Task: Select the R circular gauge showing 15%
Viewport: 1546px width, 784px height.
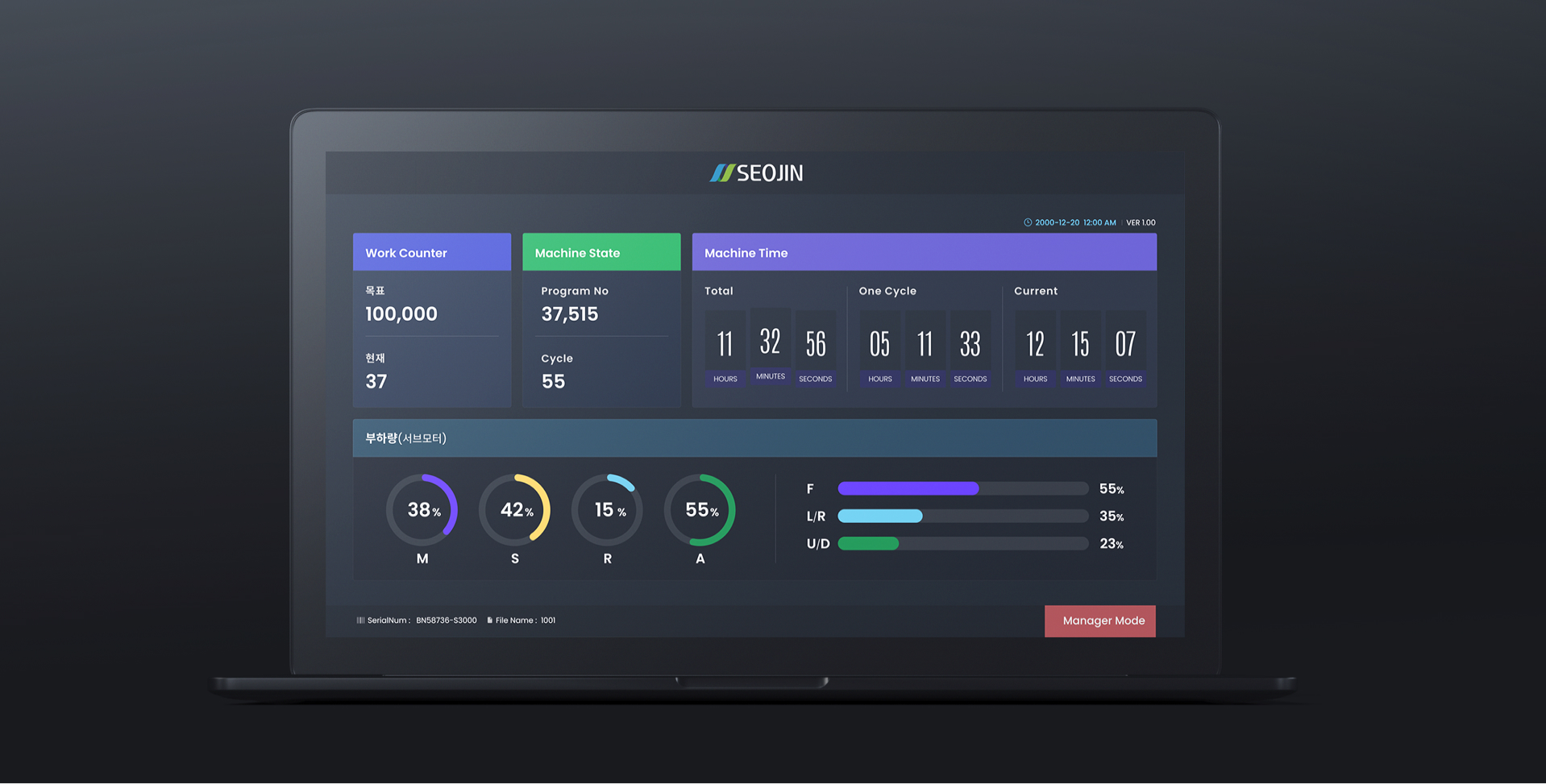Action: [607, 510]
